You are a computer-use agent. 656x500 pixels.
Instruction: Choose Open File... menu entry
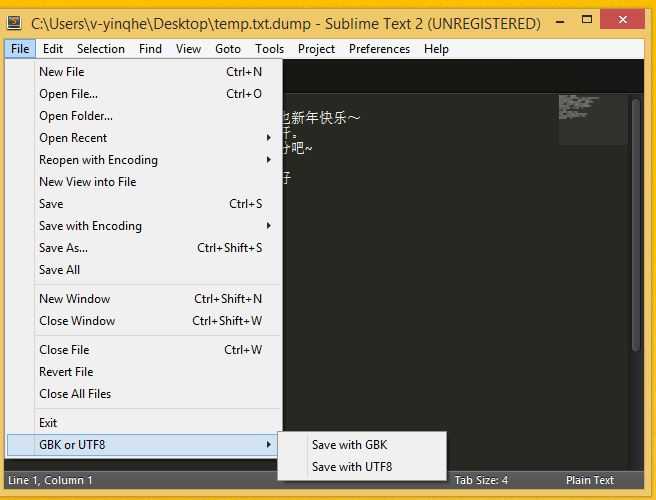[x=144, y=94]
